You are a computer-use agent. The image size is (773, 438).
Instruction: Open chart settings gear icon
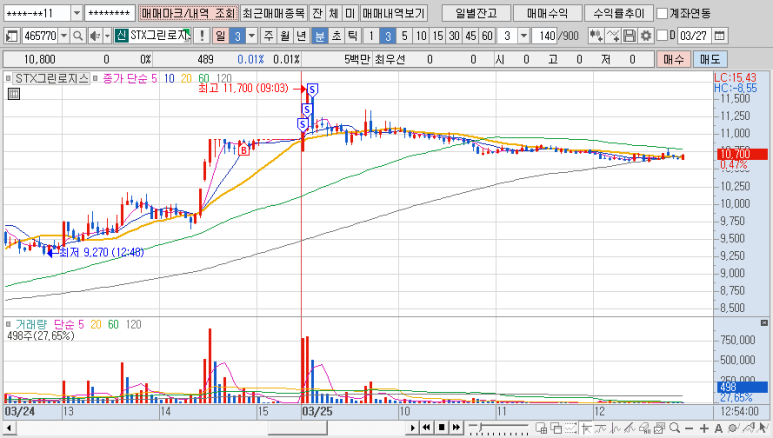pos(645,36)
